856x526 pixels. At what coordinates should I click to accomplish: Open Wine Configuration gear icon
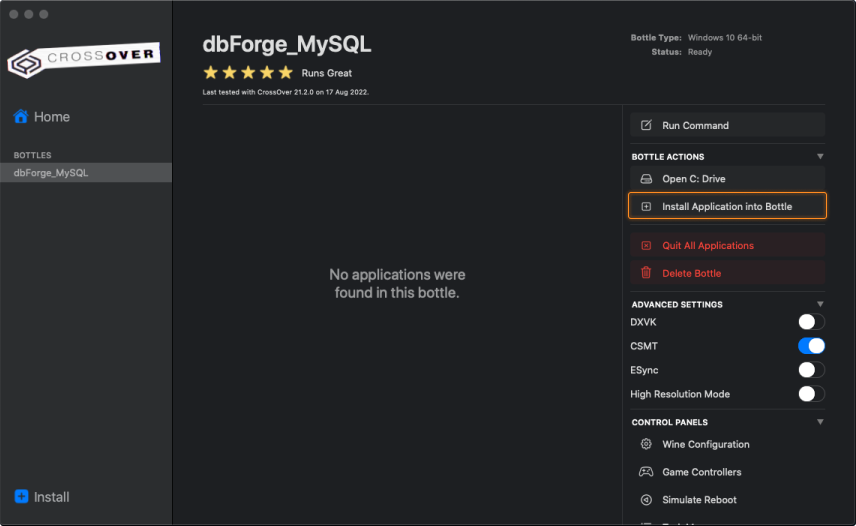pyautogui.click(x=646, y=444)
